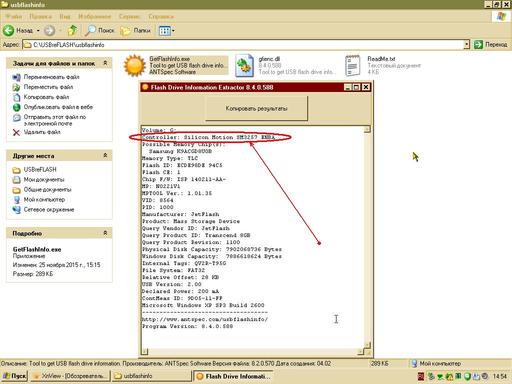Open the Back button history dropdown
Screen dimensions: 512x384
pyautogui.click(x=38, y=31)
